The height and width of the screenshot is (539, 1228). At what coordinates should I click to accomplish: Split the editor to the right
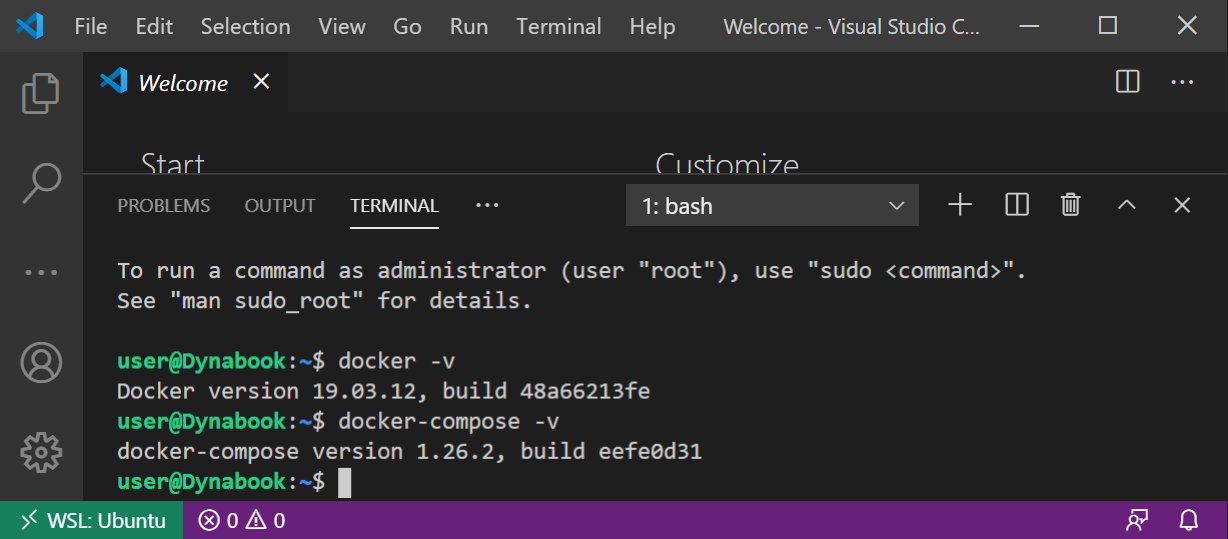pos(1127,82)
